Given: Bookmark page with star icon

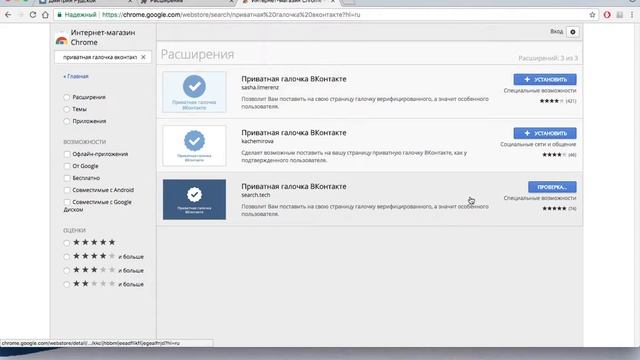Looking at the screenshot, I should click(x=592, y=15).
